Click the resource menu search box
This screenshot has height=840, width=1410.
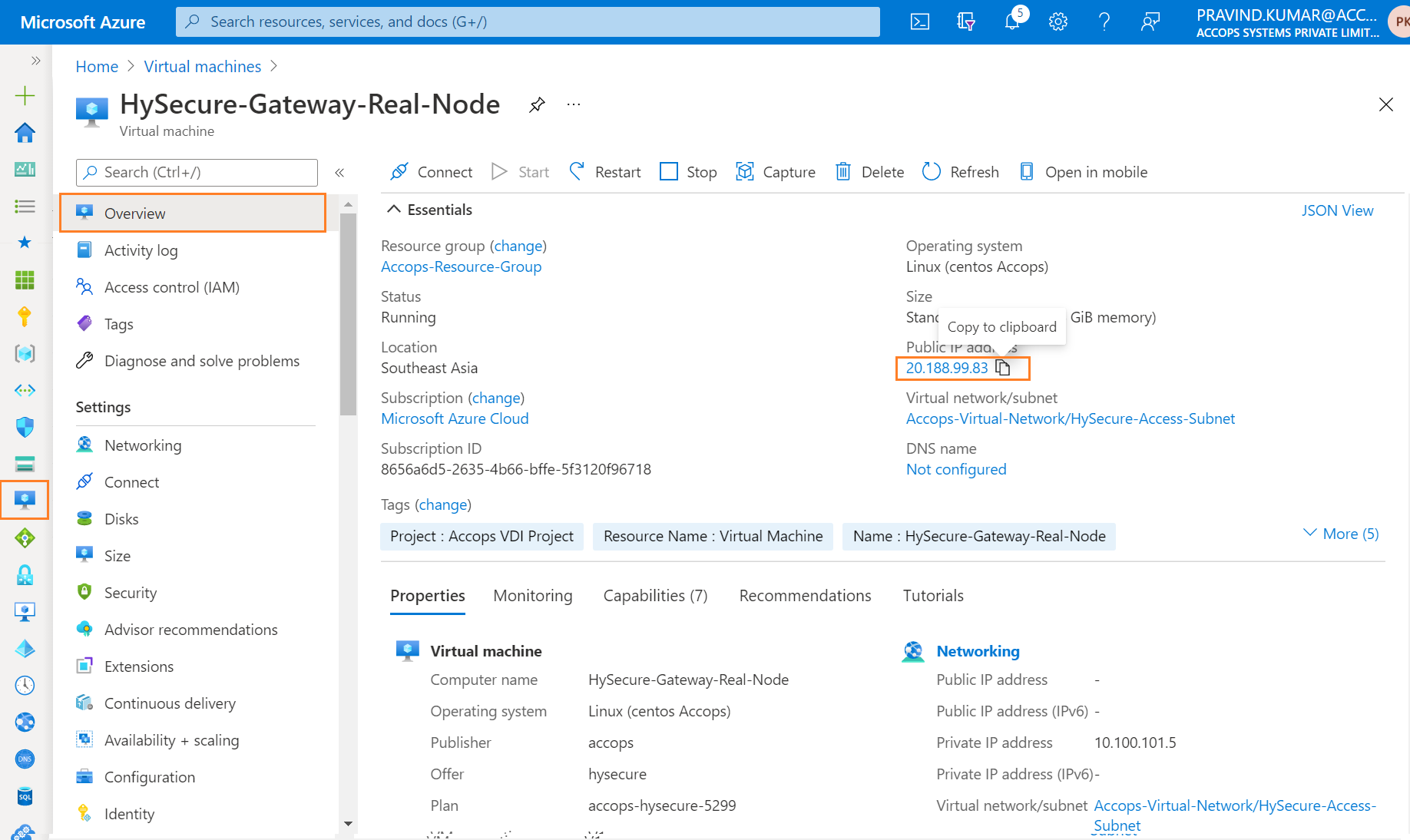[x=197, y=173]
